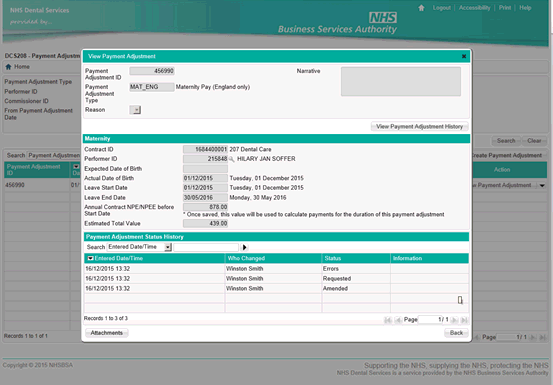Viewport: 553px width, 385px height.
Task: Go to next page in dialog pager
Action: tap(454, 320)
